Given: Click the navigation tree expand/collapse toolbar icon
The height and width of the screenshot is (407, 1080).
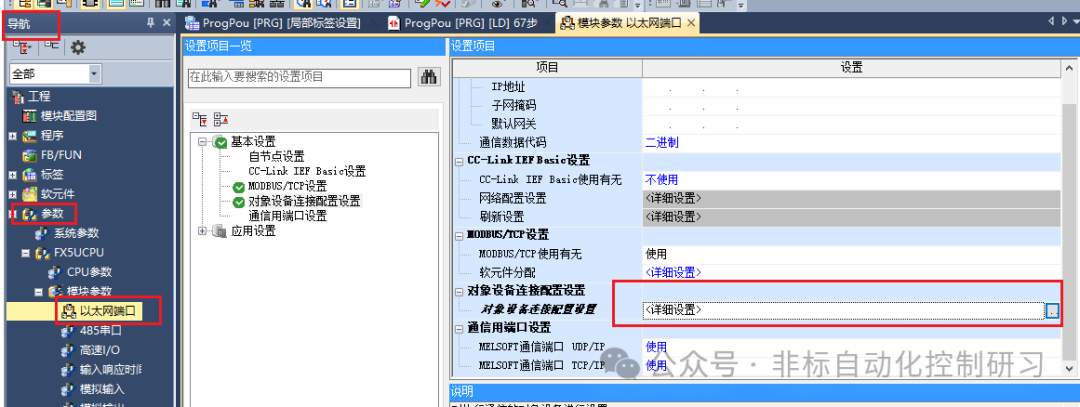Looking at the screenshot, I should [23, 47].
